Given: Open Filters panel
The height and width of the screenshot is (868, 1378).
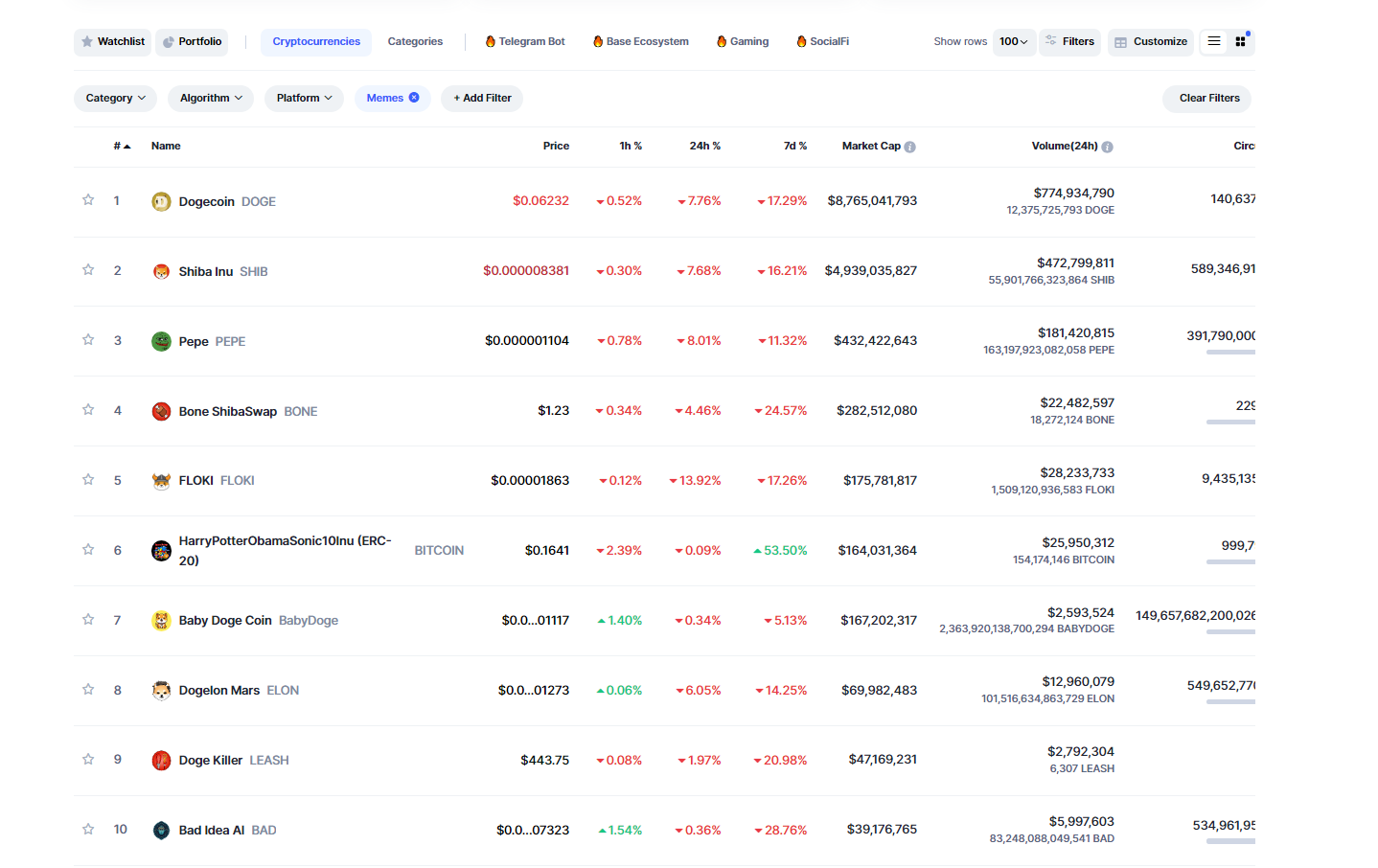Looking at the screenshot, I should pos(1070,42).
